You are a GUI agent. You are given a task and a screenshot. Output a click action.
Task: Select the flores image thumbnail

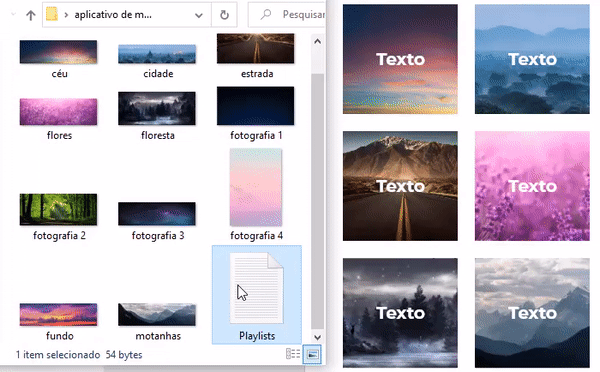click(x=58, y=111)
